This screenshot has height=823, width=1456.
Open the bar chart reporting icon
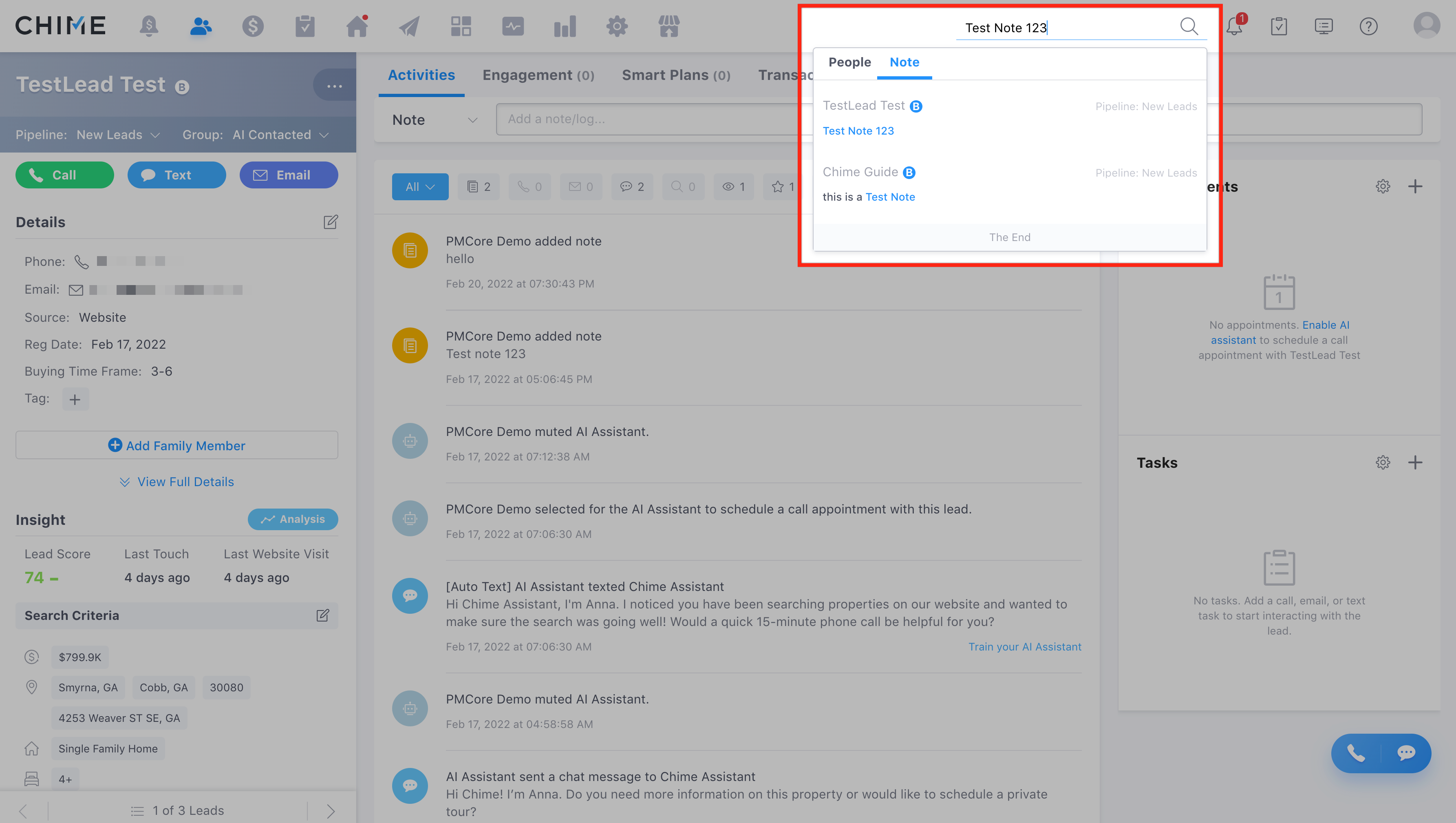click(565, 26)
